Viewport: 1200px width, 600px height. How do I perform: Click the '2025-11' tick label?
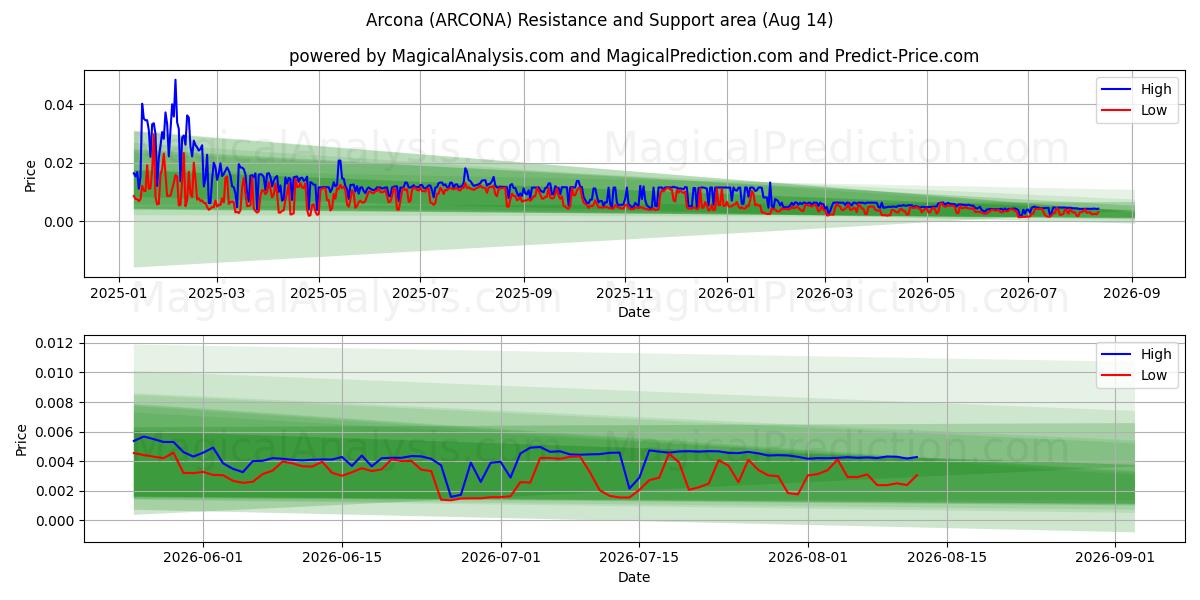625,292
